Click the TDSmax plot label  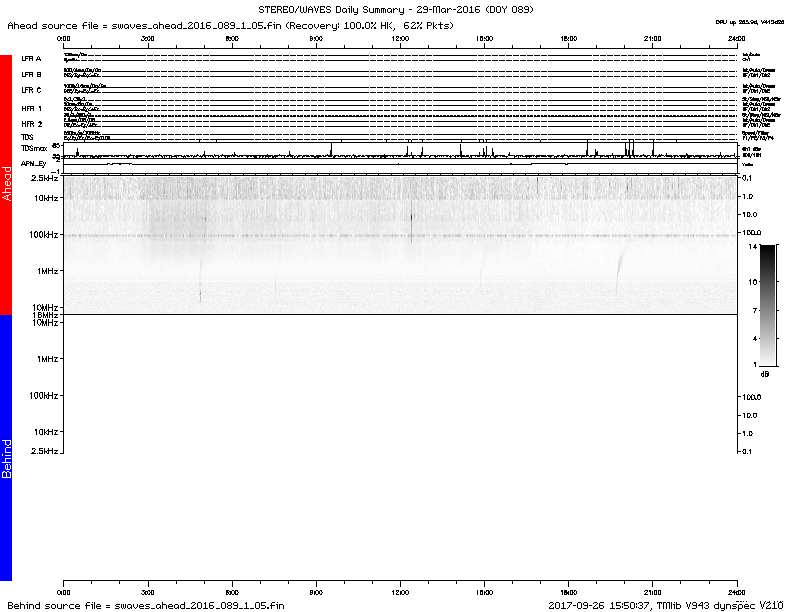[34, 147]
